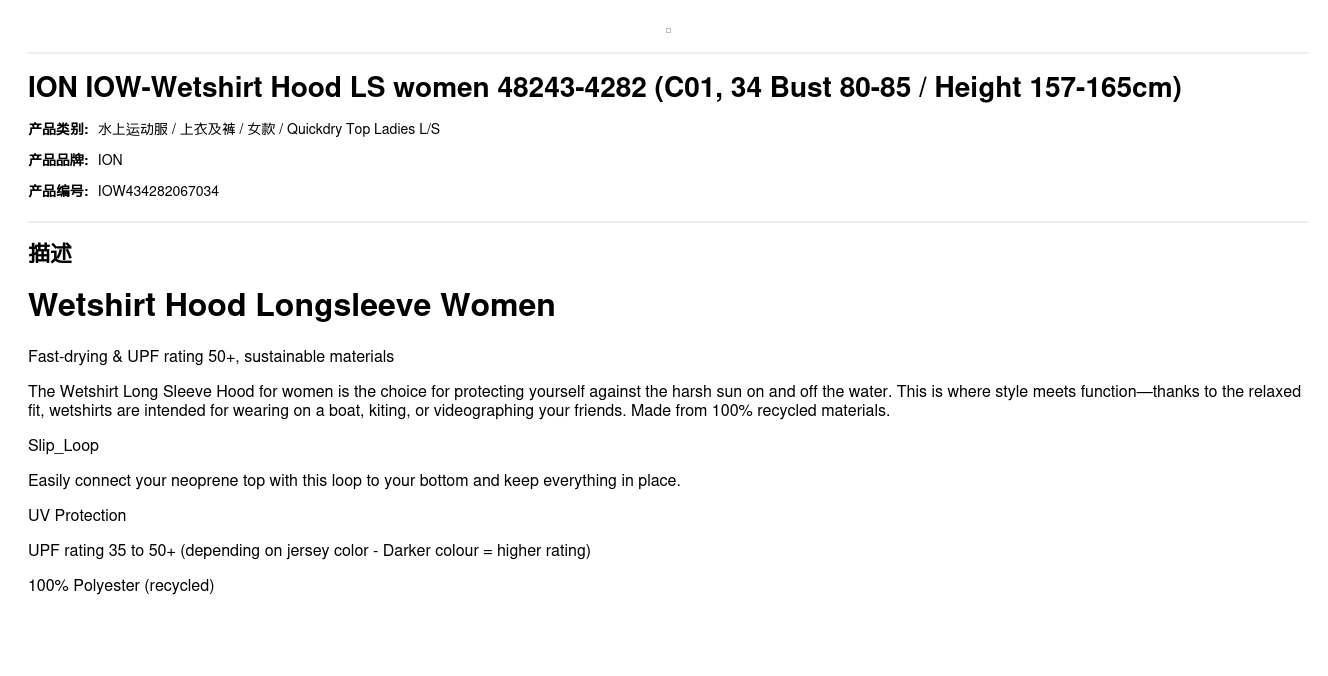Click the Slip_Loop feature title

tap(63, 446)
